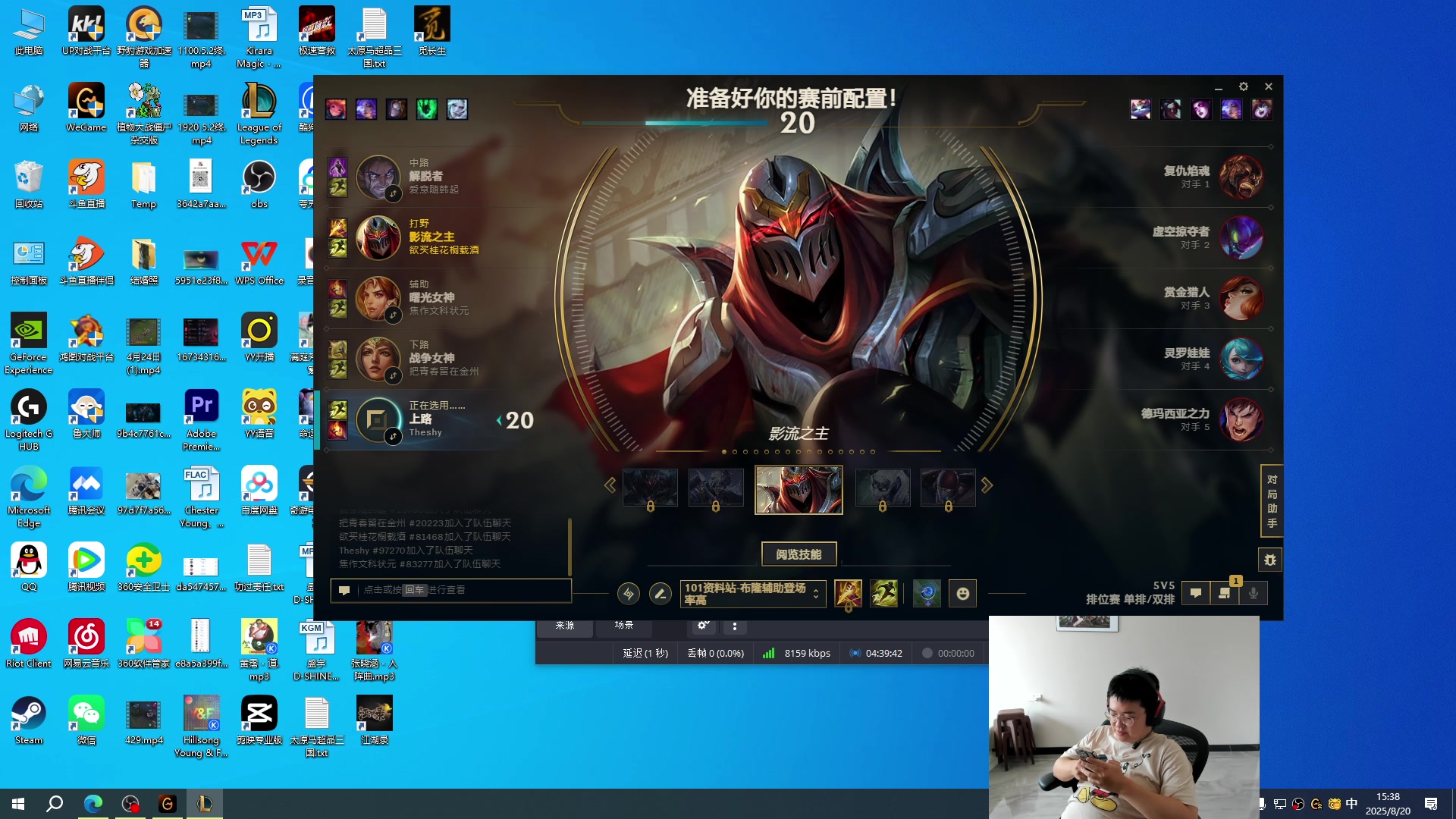Switch to the 来源 tab in OBS
This screenshot has width=1456, height=819.
pos(565,626)
